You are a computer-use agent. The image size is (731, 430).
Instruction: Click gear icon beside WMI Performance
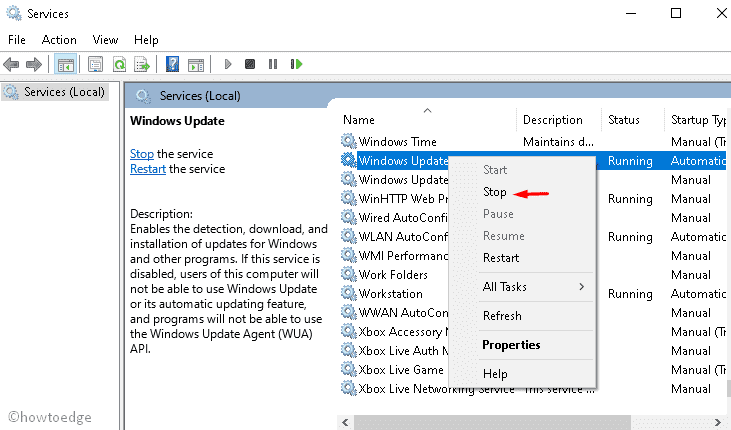click(x=348, y=256)
